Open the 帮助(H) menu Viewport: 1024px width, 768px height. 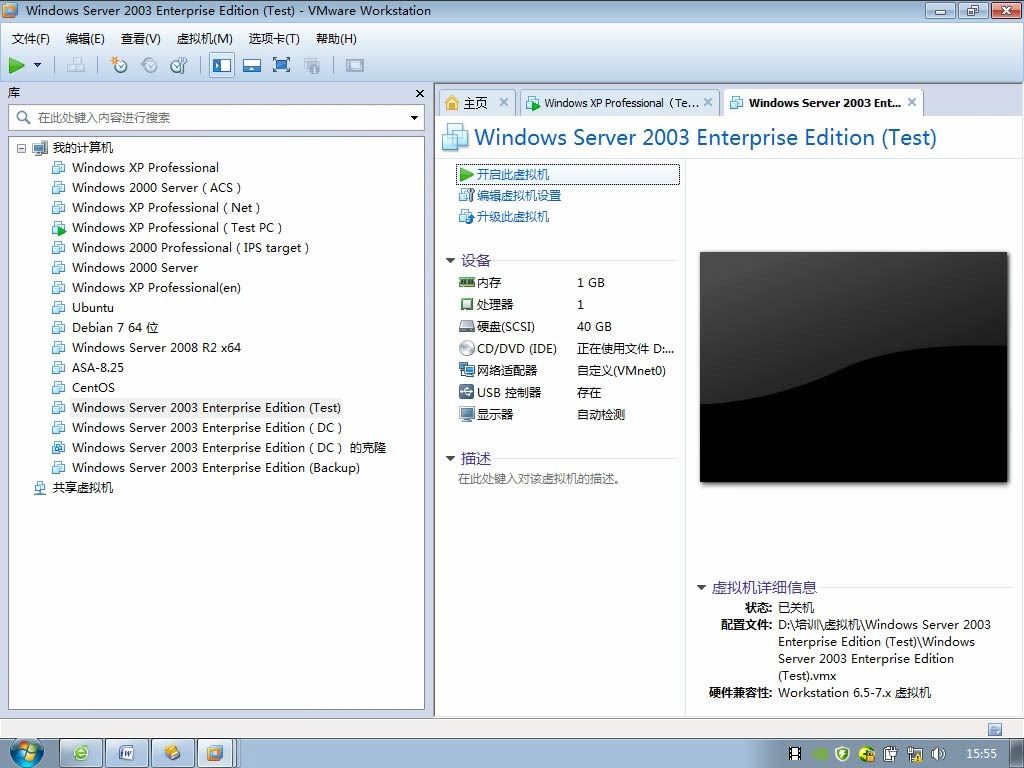click(x=336, y=39)
